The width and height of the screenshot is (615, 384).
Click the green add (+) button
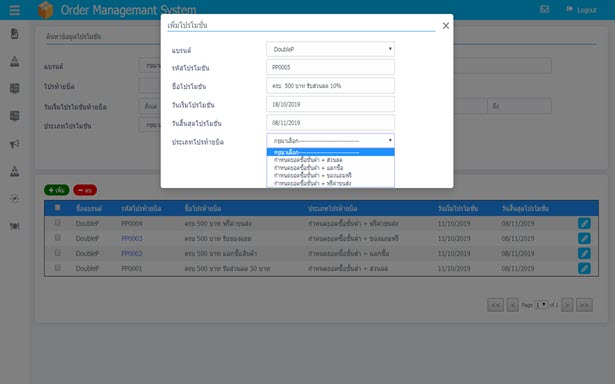point(56,190)
